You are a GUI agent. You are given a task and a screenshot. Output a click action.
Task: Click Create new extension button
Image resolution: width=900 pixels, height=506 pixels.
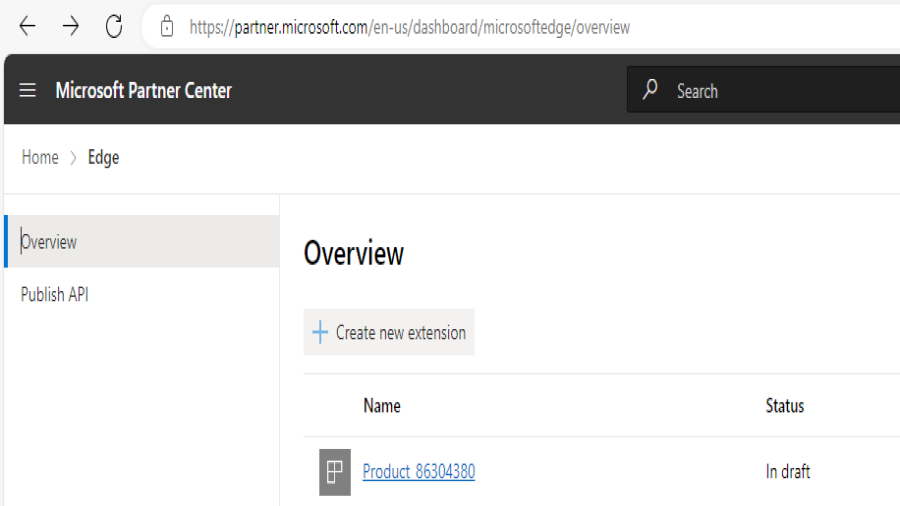click(389, 332)
